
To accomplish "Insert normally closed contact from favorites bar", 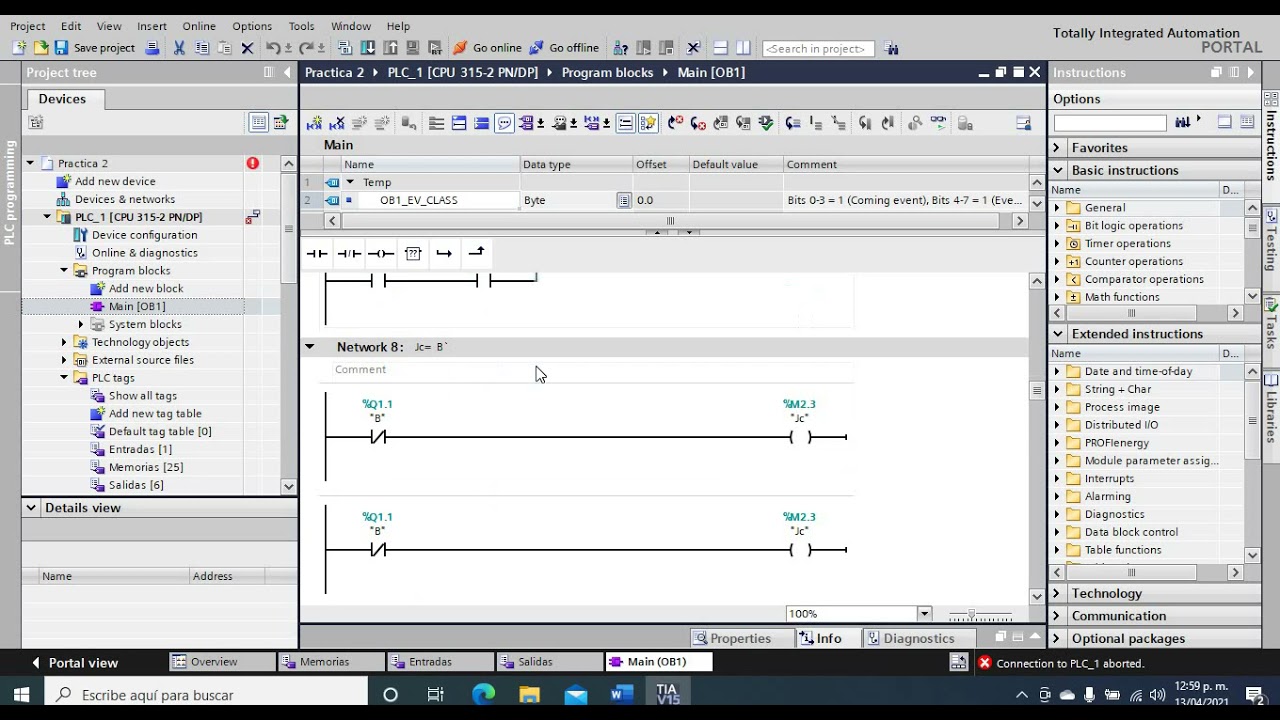I will pyautogui.click(x=349, y=254).
